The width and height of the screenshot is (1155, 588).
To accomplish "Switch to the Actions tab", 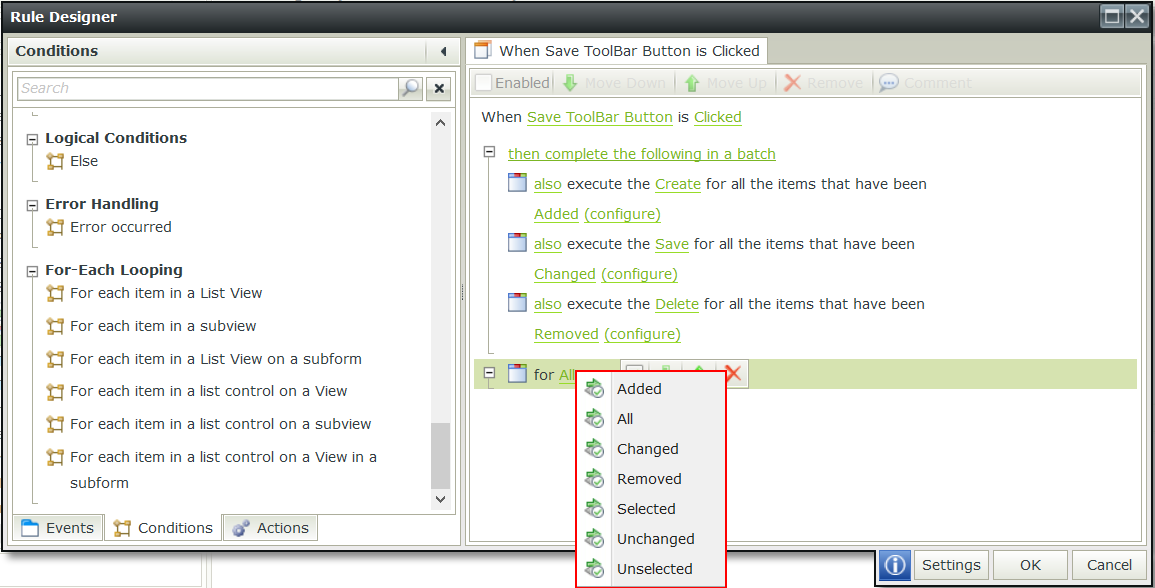I will coord(270,528).
